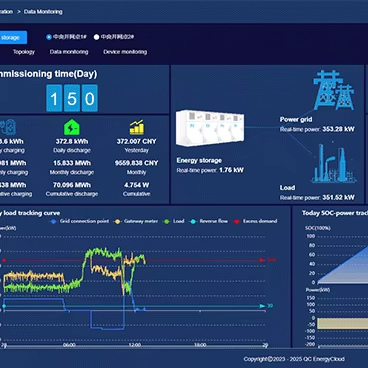Screen dimensions: 368x368
Task: Click the Energy storage label
Action: click(x=199, y=160)
